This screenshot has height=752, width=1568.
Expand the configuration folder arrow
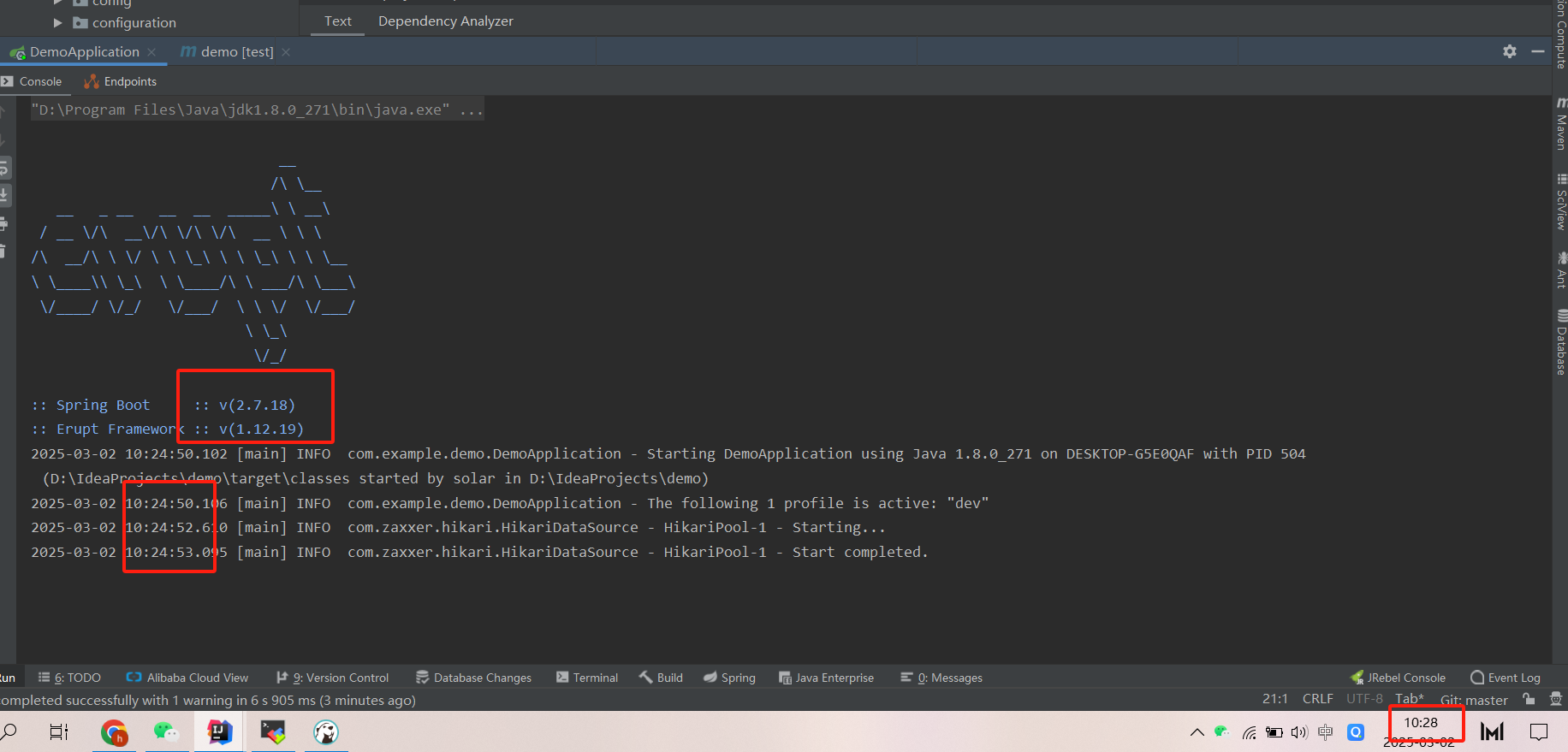pyautogui.click(x=58, y=22)
